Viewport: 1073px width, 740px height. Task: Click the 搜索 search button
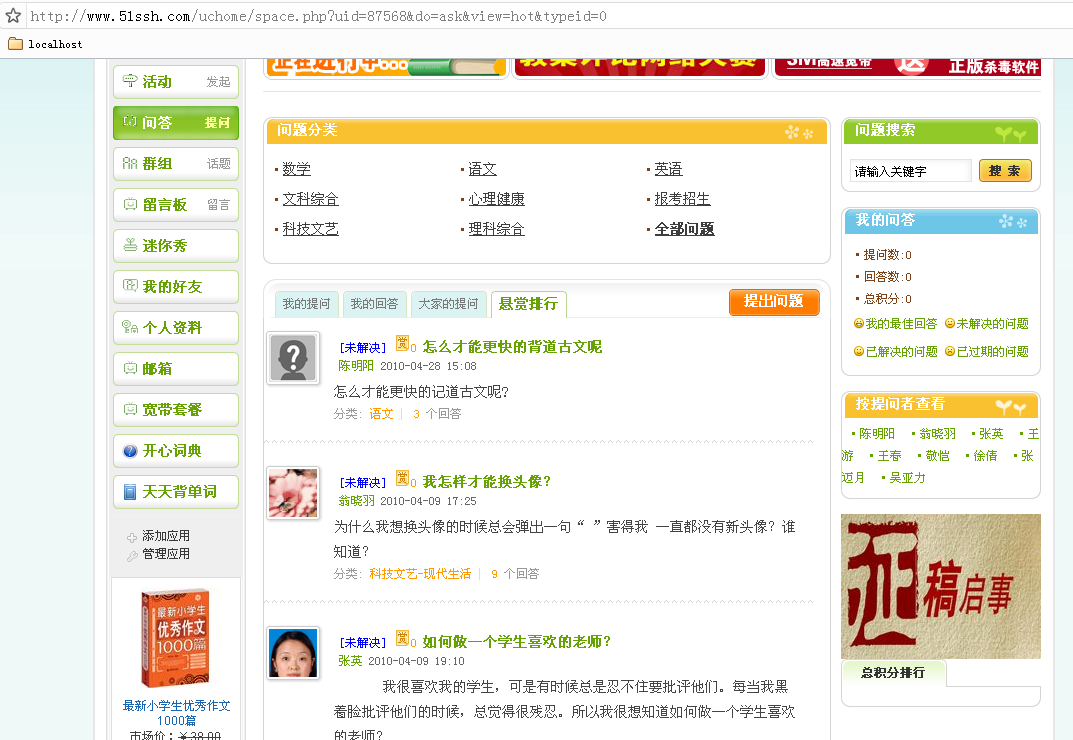click(x=1005, y=171)
